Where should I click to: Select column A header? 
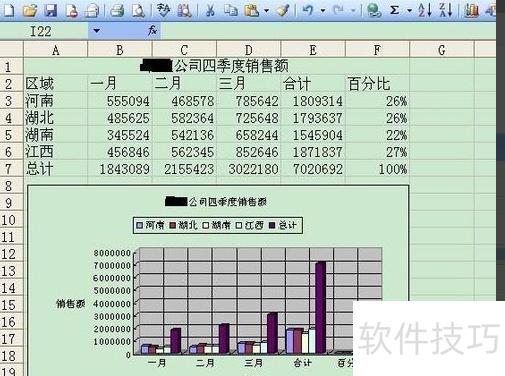click(x=56, y=50)
